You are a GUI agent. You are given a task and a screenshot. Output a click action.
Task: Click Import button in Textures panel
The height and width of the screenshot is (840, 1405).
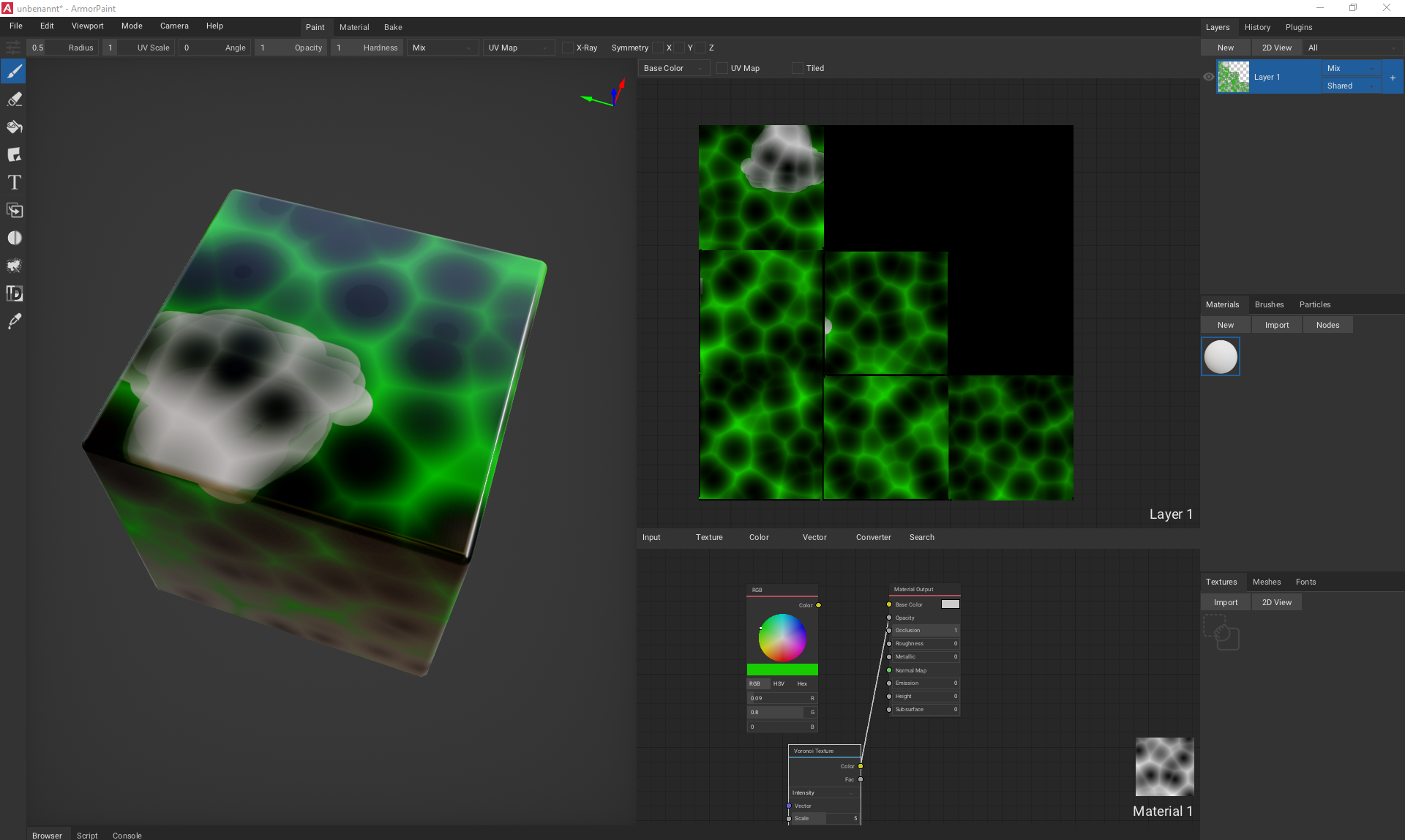(x=1226, y=602)
